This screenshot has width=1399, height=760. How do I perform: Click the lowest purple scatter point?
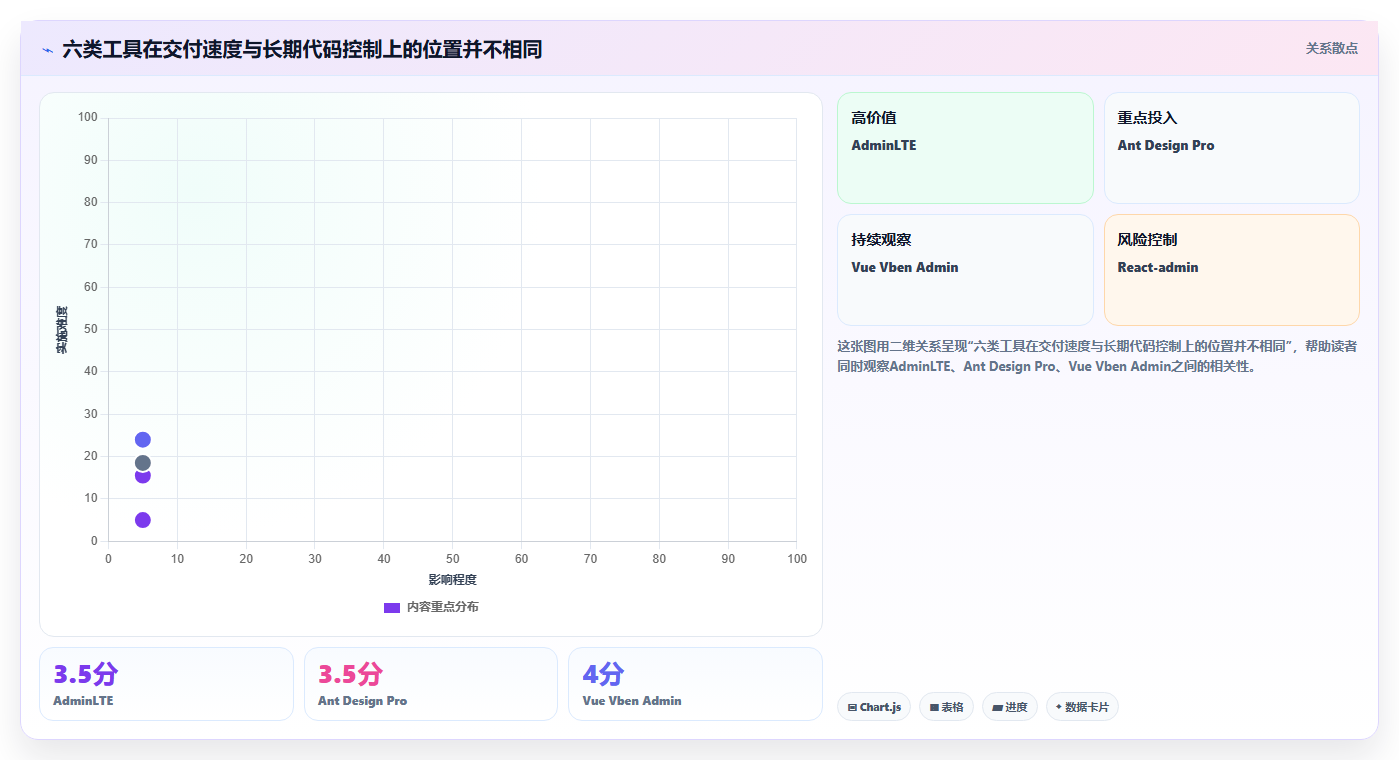(x=143, y=520)
